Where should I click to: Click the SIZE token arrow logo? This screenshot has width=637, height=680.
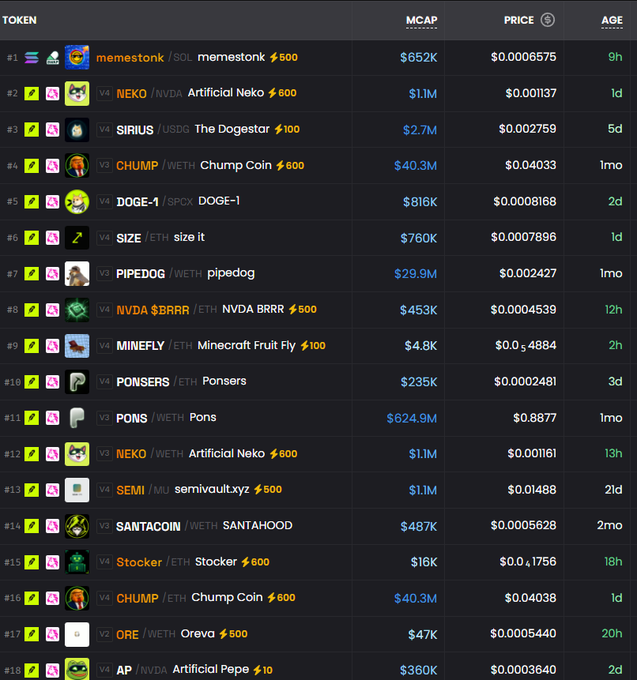pos(77,238)
